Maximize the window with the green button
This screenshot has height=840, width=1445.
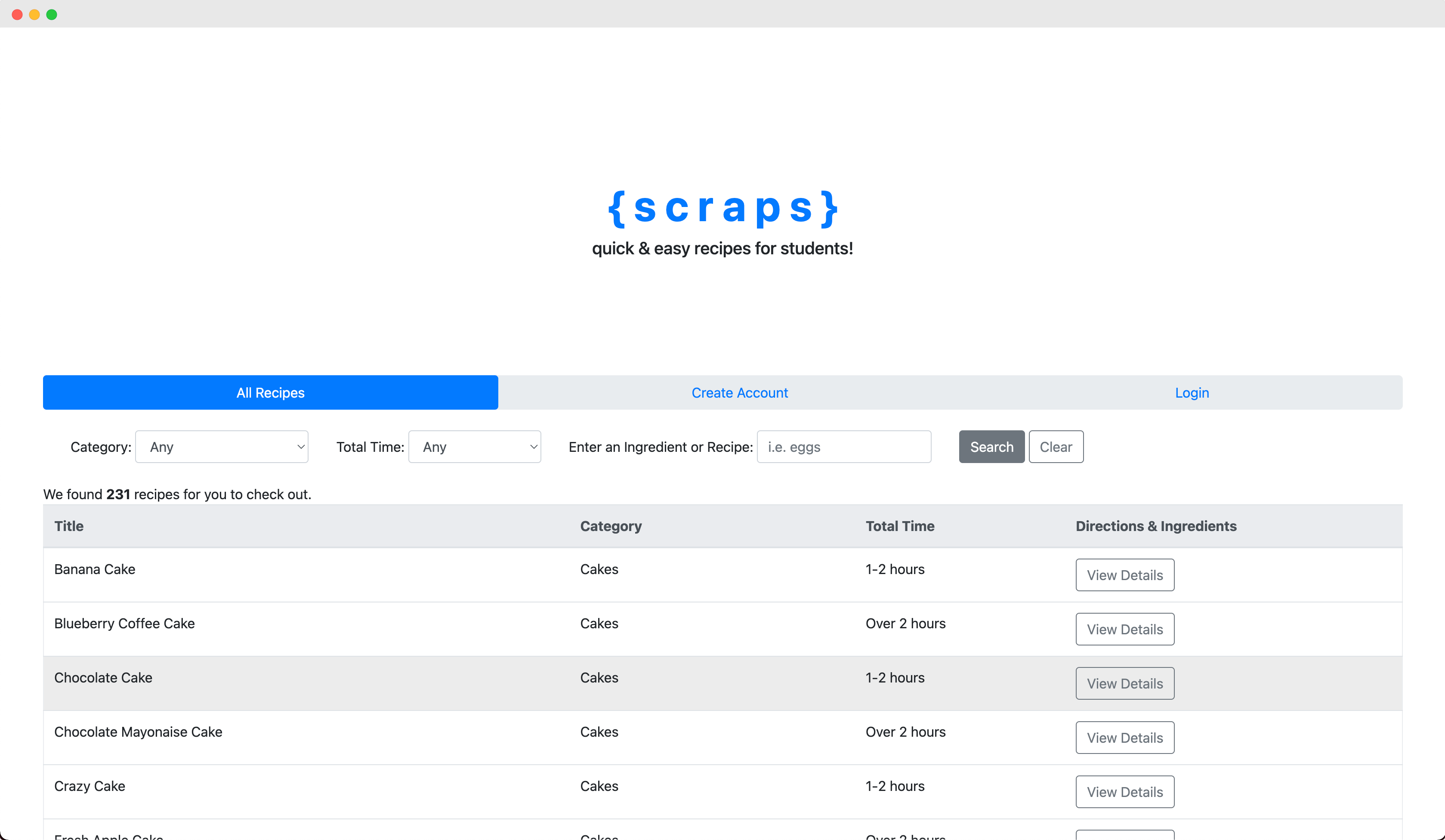tap(52, 14)
